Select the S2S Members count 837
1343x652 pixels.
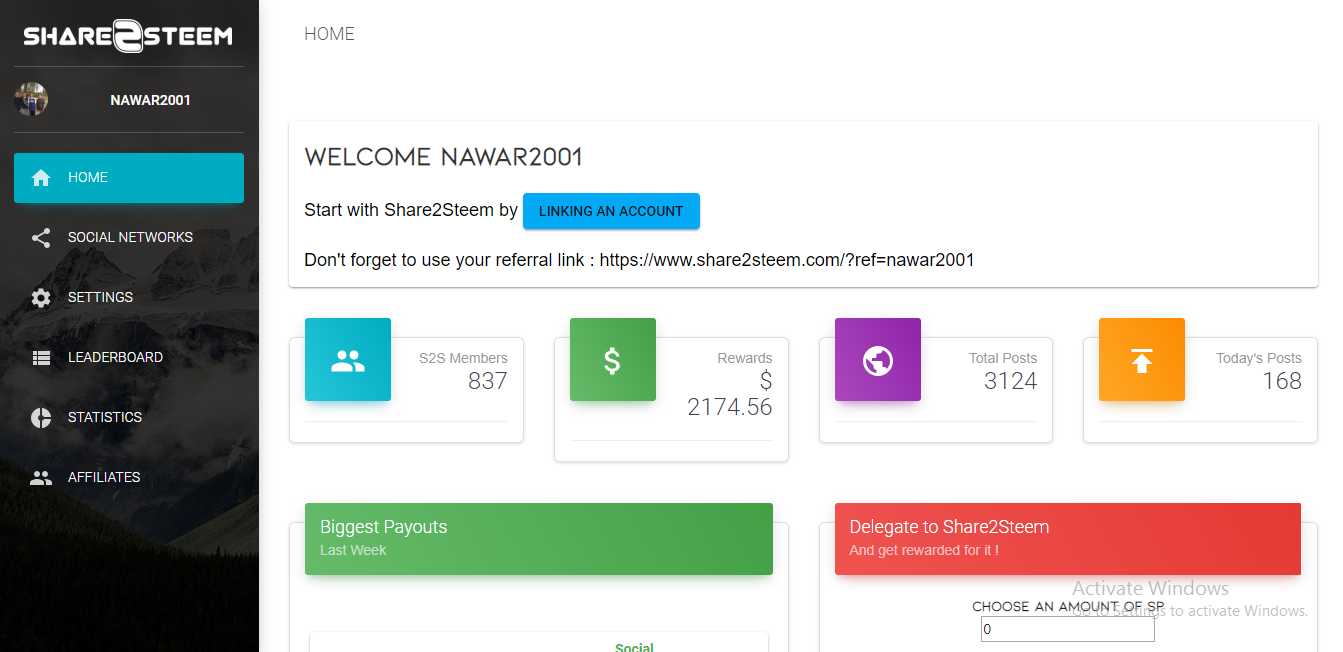pos(488,381)
